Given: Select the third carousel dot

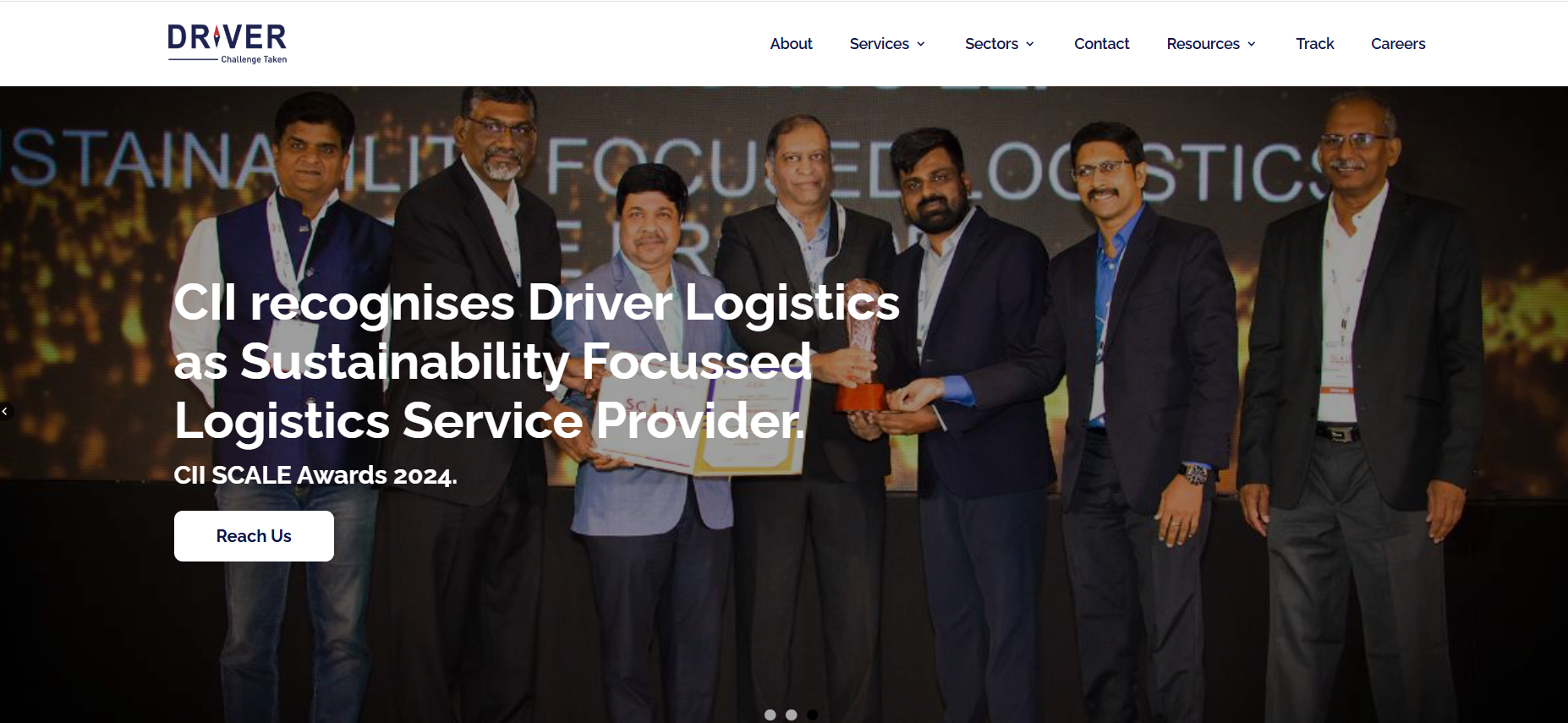Looking at the screenshot, I should click(812, 715).
